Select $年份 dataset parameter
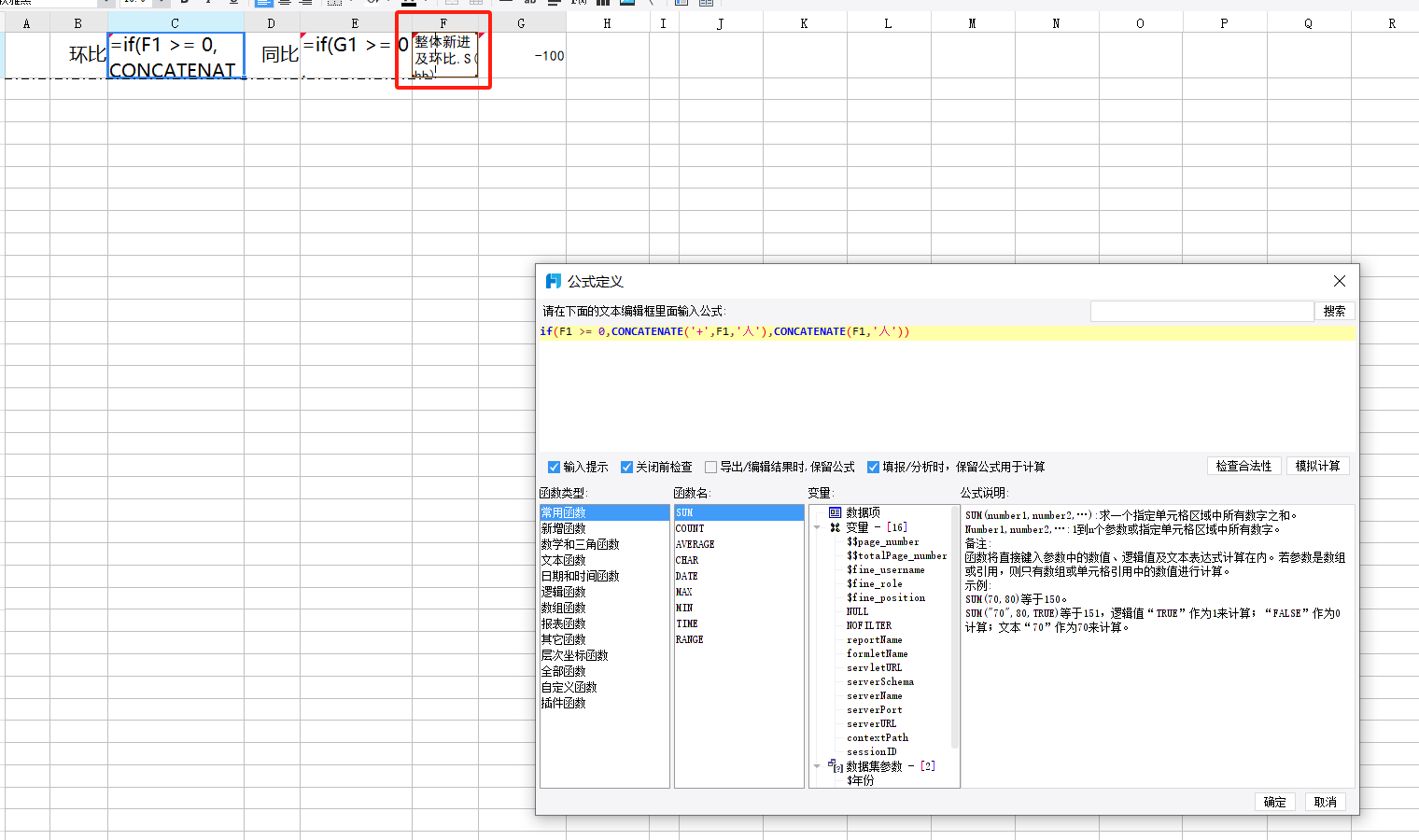This screenshot has width=1419, height=840. (x=861, y=780)
